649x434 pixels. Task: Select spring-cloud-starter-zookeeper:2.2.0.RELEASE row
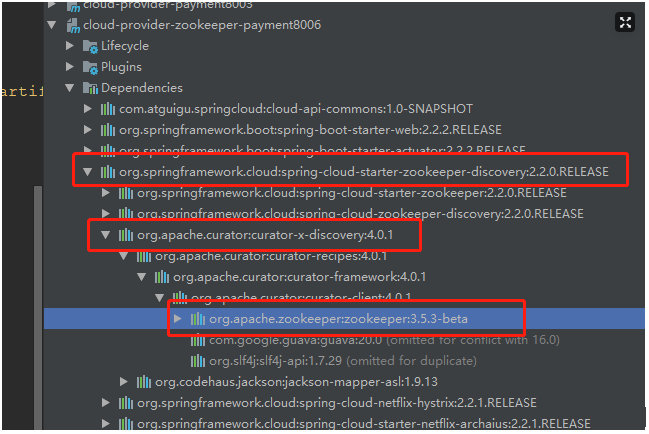coord(352,193)
